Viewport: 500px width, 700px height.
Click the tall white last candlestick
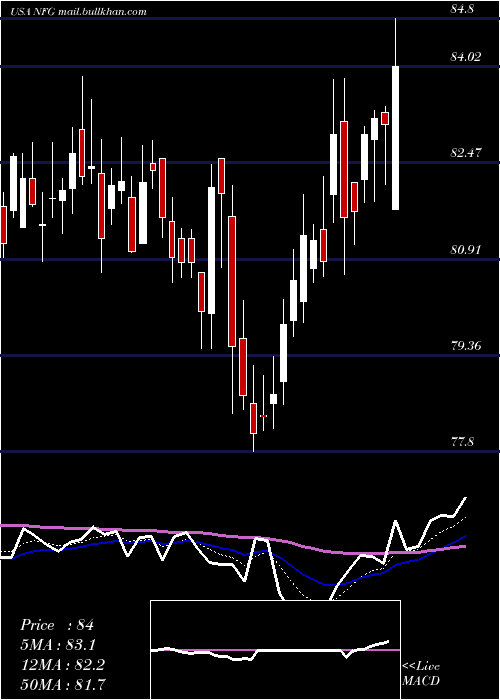click(396, 138)
